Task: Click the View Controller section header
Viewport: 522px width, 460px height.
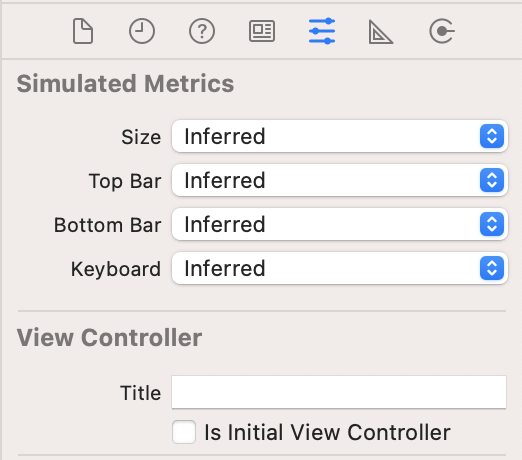Action: [109, 338]
